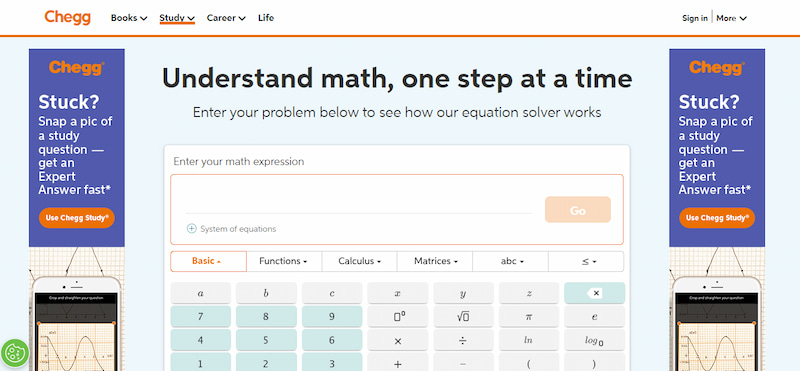The width and height of the screenshot is (800, 371).
Task: Add a system of equations
Action: point(232,229)
